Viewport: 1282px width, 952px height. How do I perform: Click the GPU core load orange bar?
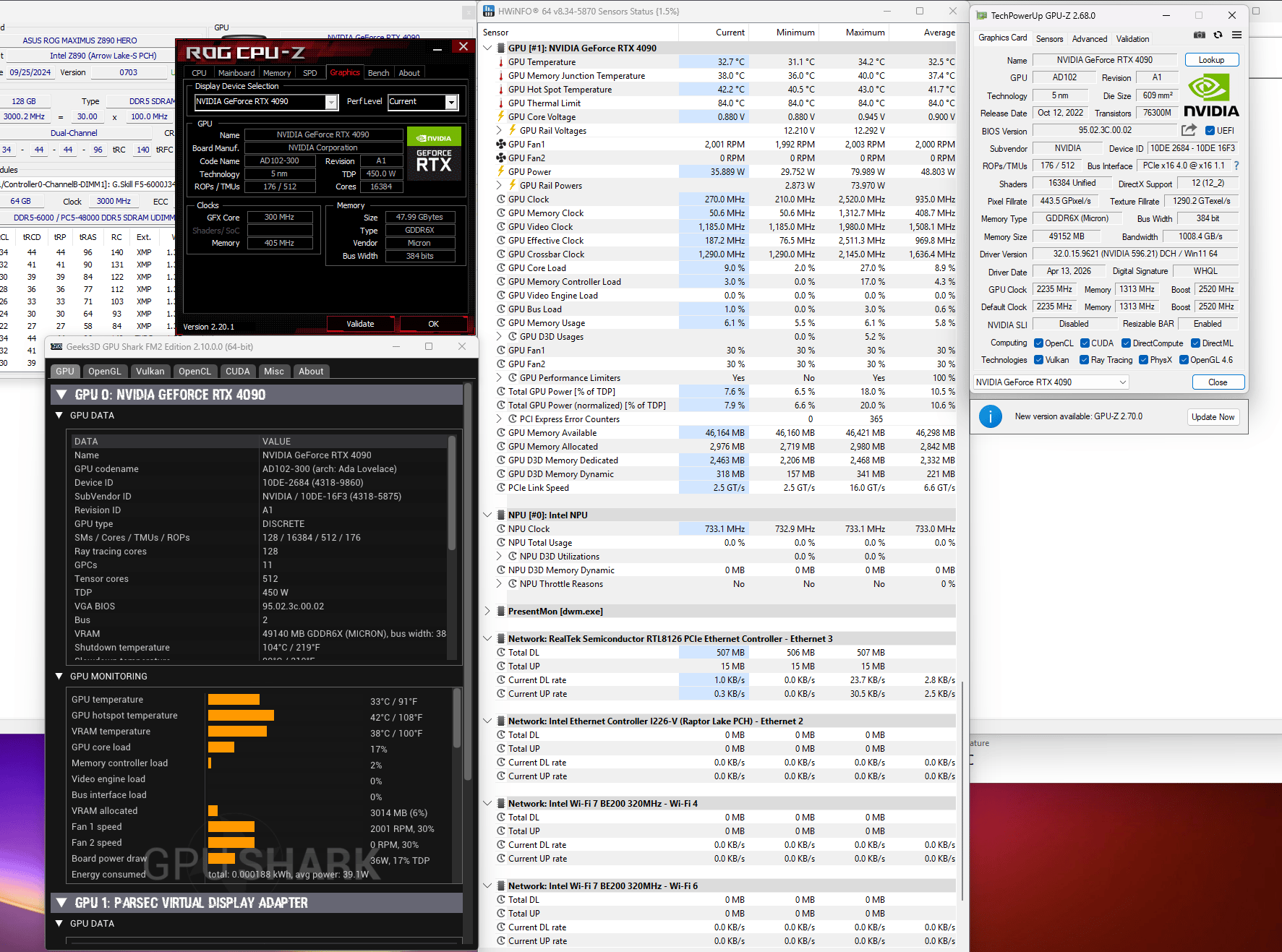221,747
